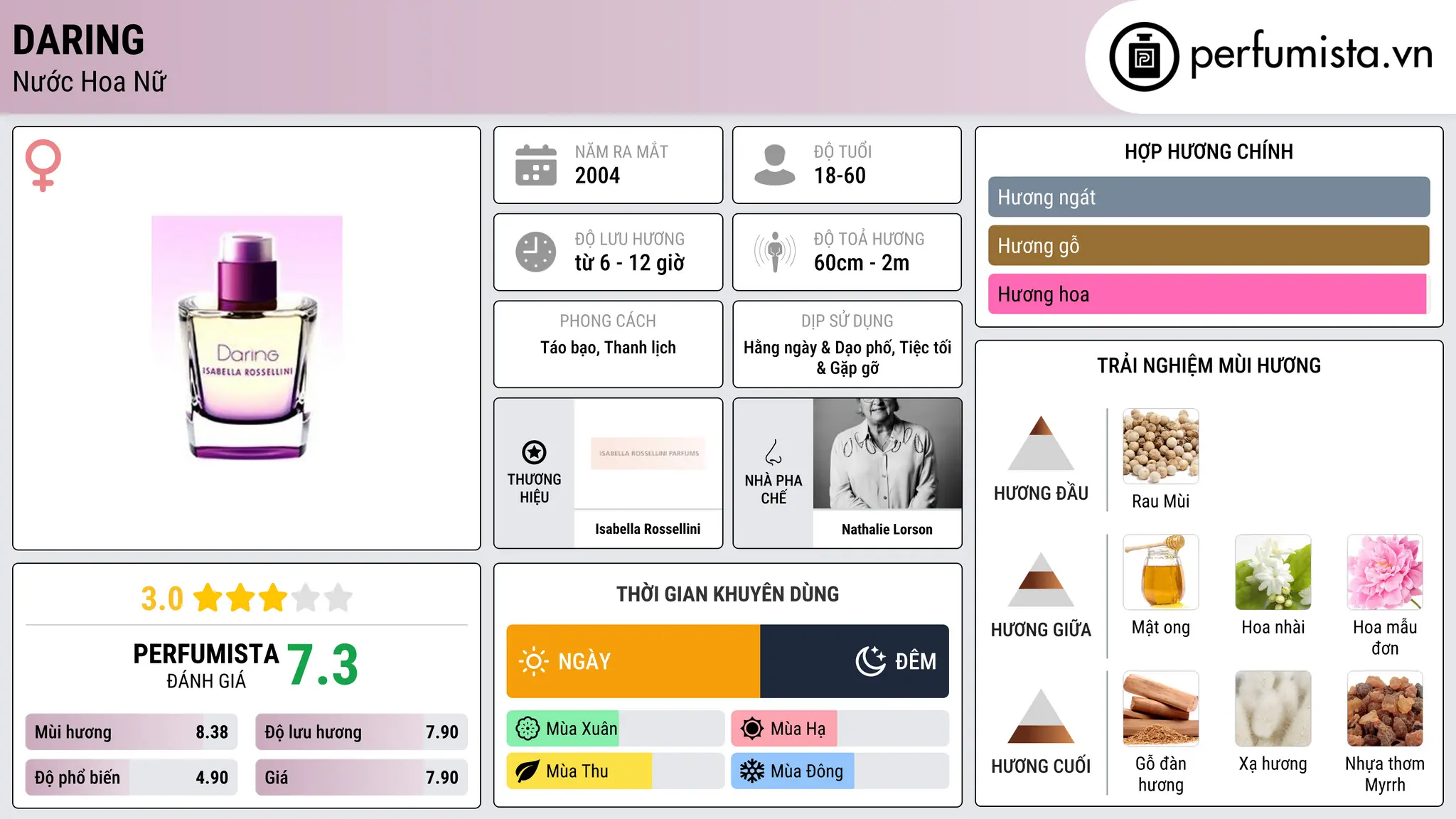Click the clock icon beside Độ lưu hương

point(536,252)
